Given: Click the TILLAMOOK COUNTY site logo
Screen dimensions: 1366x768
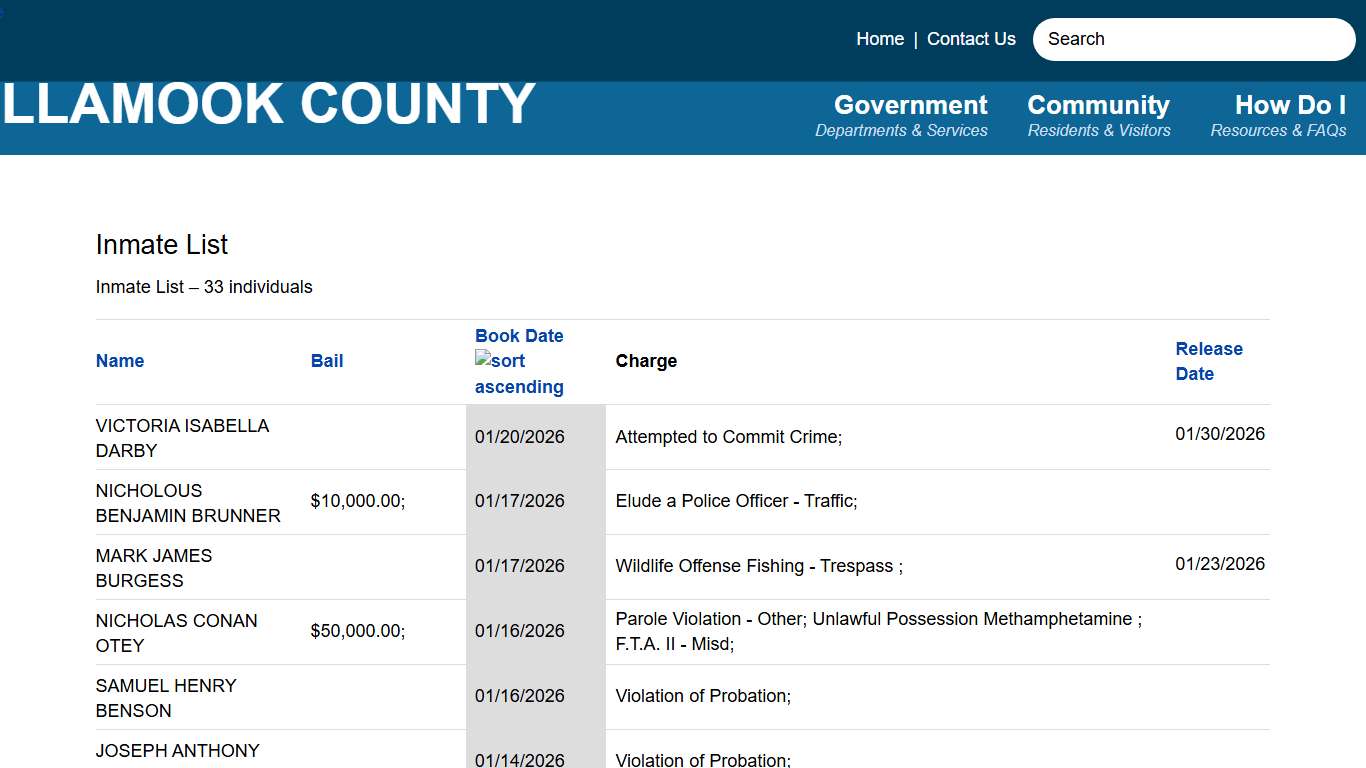Looking at the screenshot, I should point(267,103).
